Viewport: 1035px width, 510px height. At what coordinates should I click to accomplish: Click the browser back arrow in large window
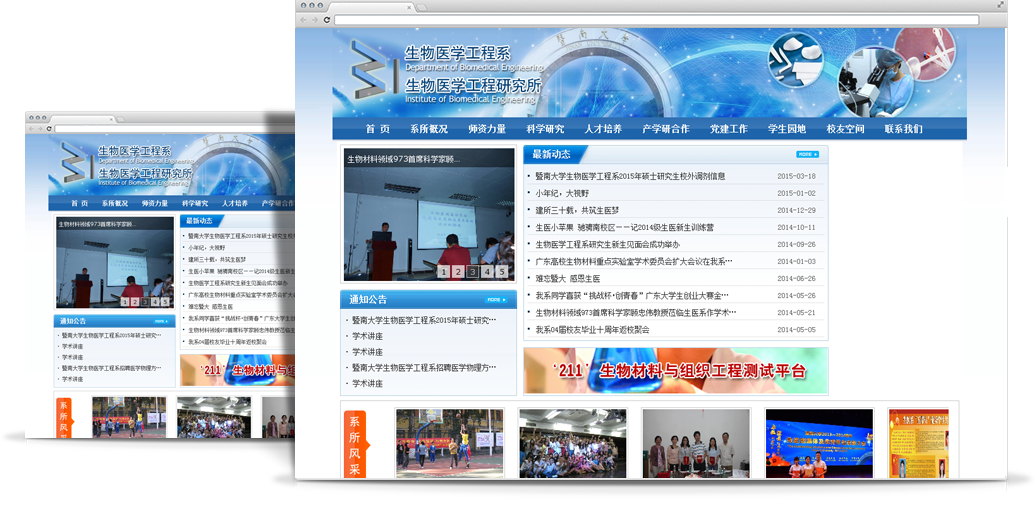pos(304,20)
